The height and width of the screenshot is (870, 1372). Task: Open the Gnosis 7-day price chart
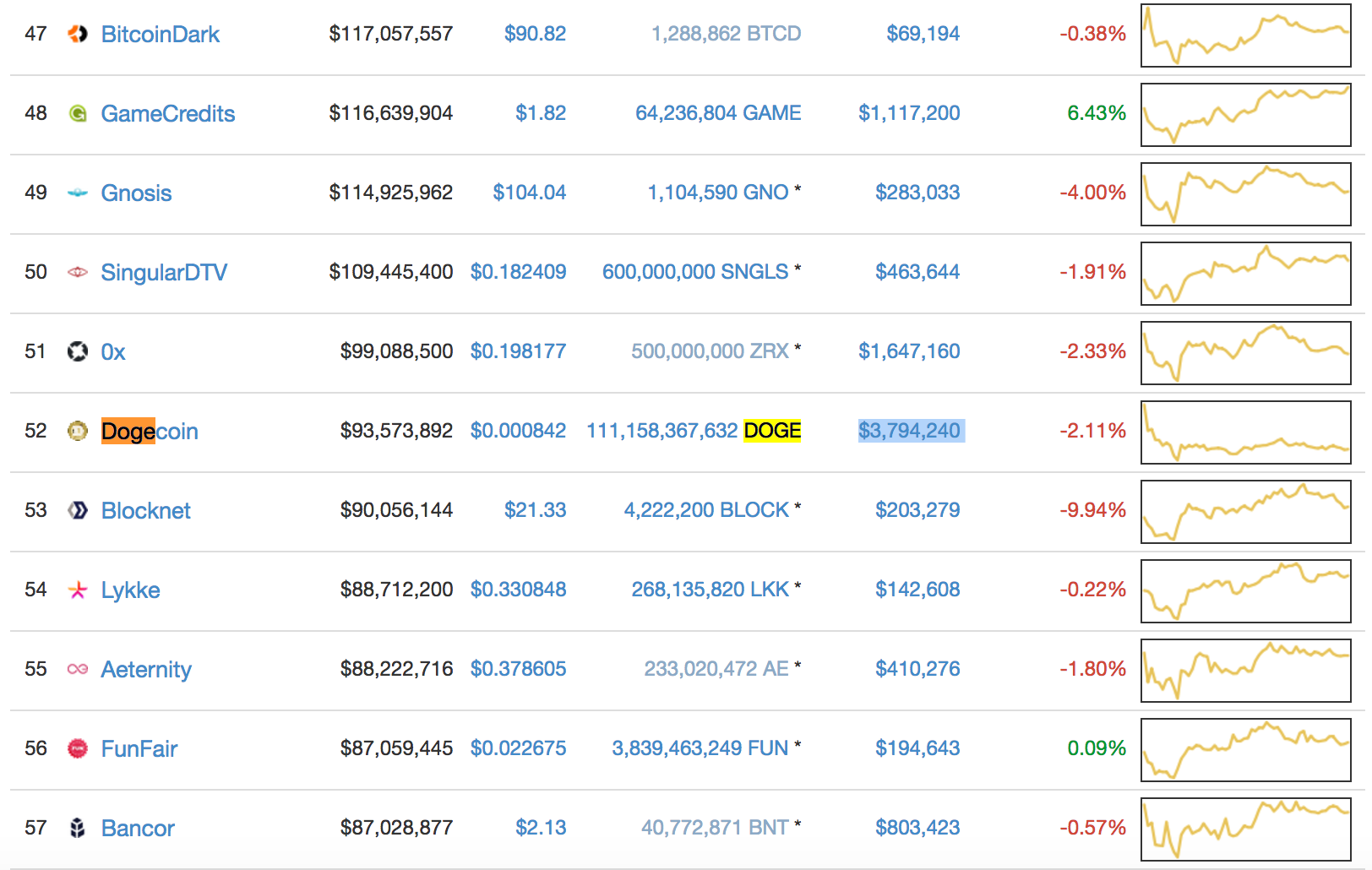1246,194
